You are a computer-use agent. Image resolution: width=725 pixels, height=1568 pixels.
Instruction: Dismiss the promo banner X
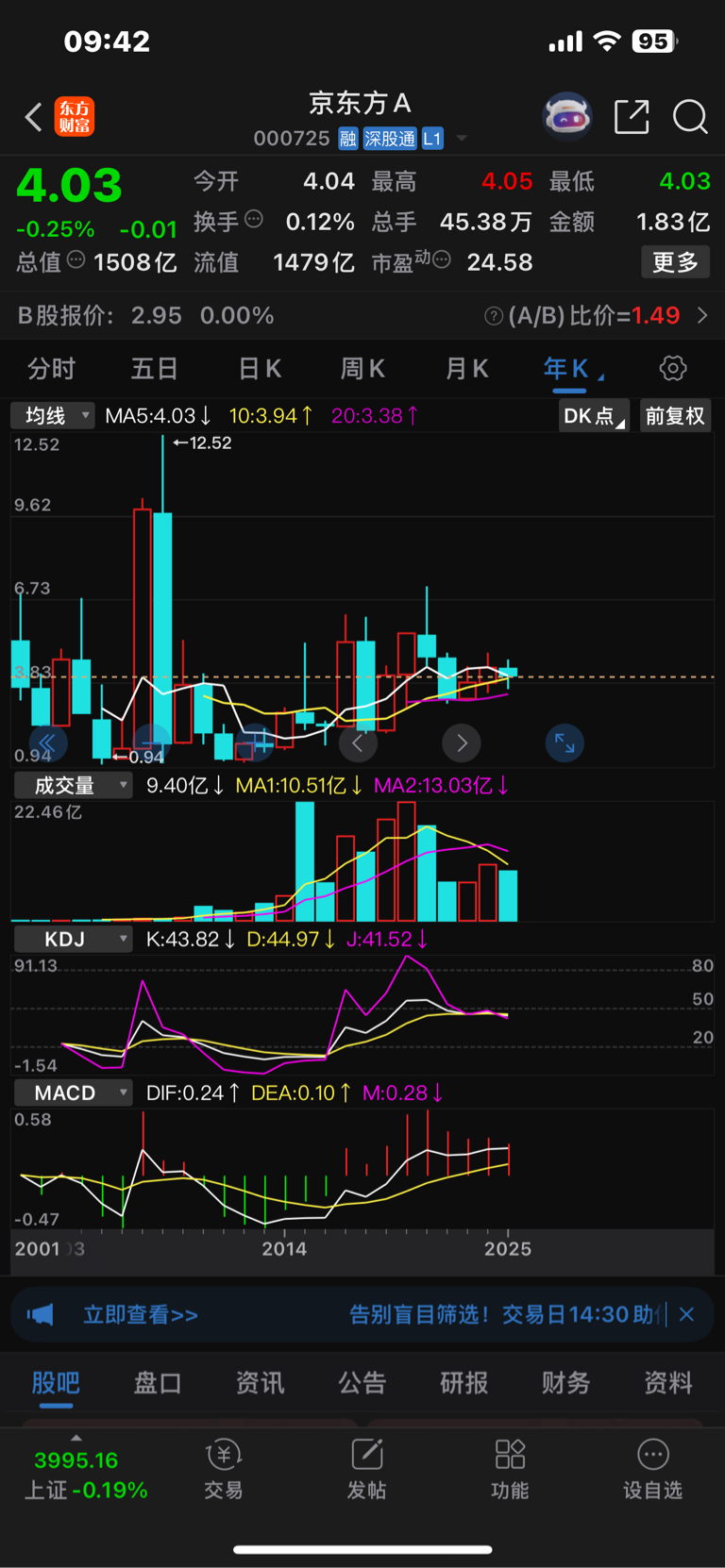686,1314
